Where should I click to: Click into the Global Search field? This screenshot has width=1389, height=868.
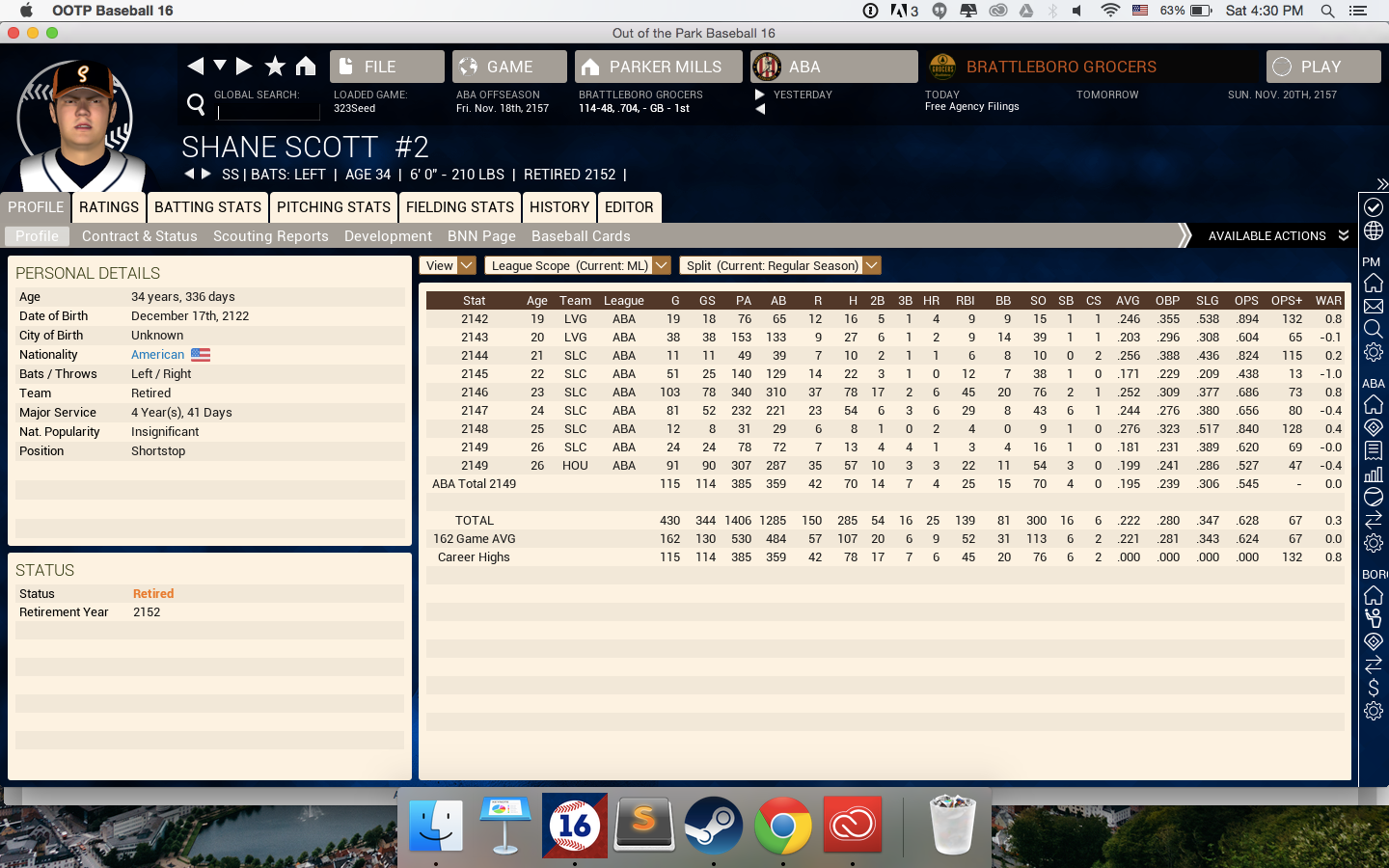point(267,112)
